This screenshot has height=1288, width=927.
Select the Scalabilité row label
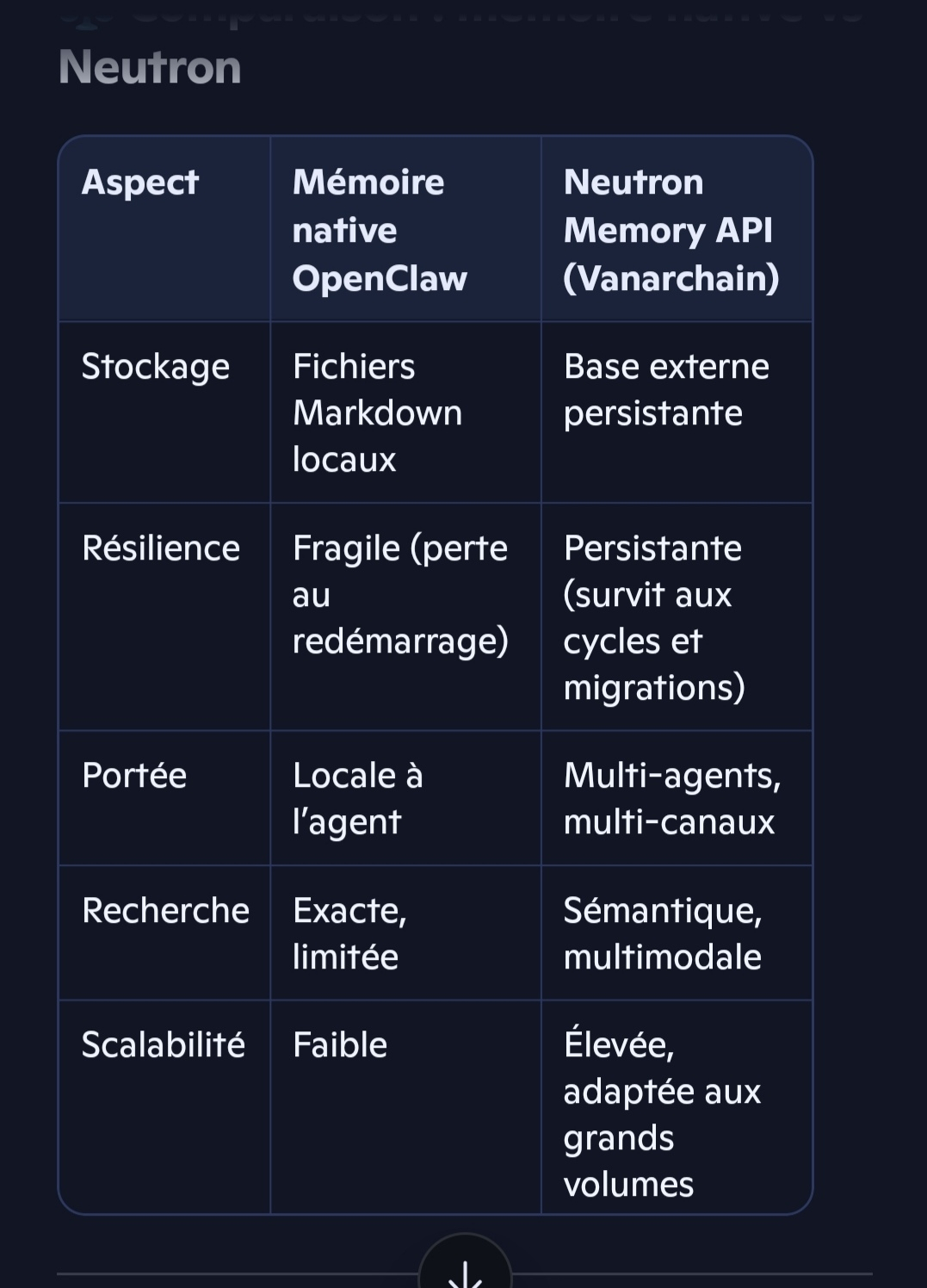pyautogui.click(x=164, y=1045)
